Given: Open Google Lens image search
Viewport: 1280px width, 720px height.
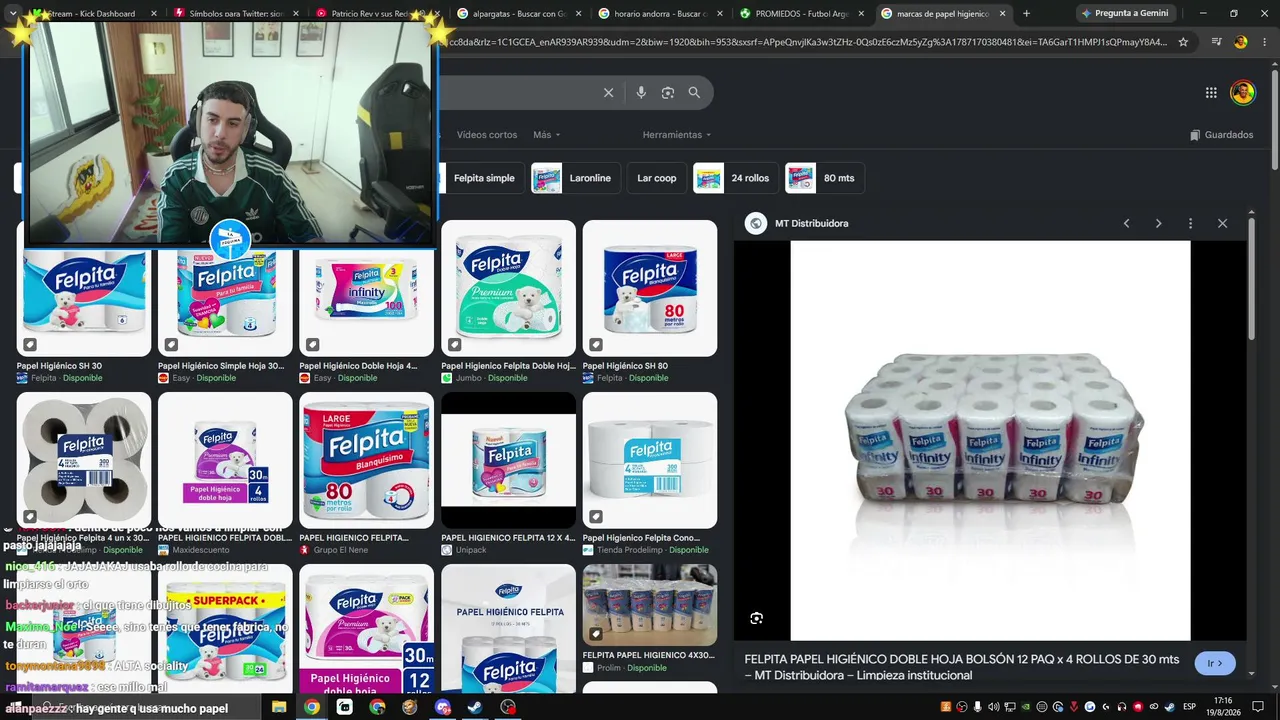Looking at the screenshot, I should [x=668, y=93].
